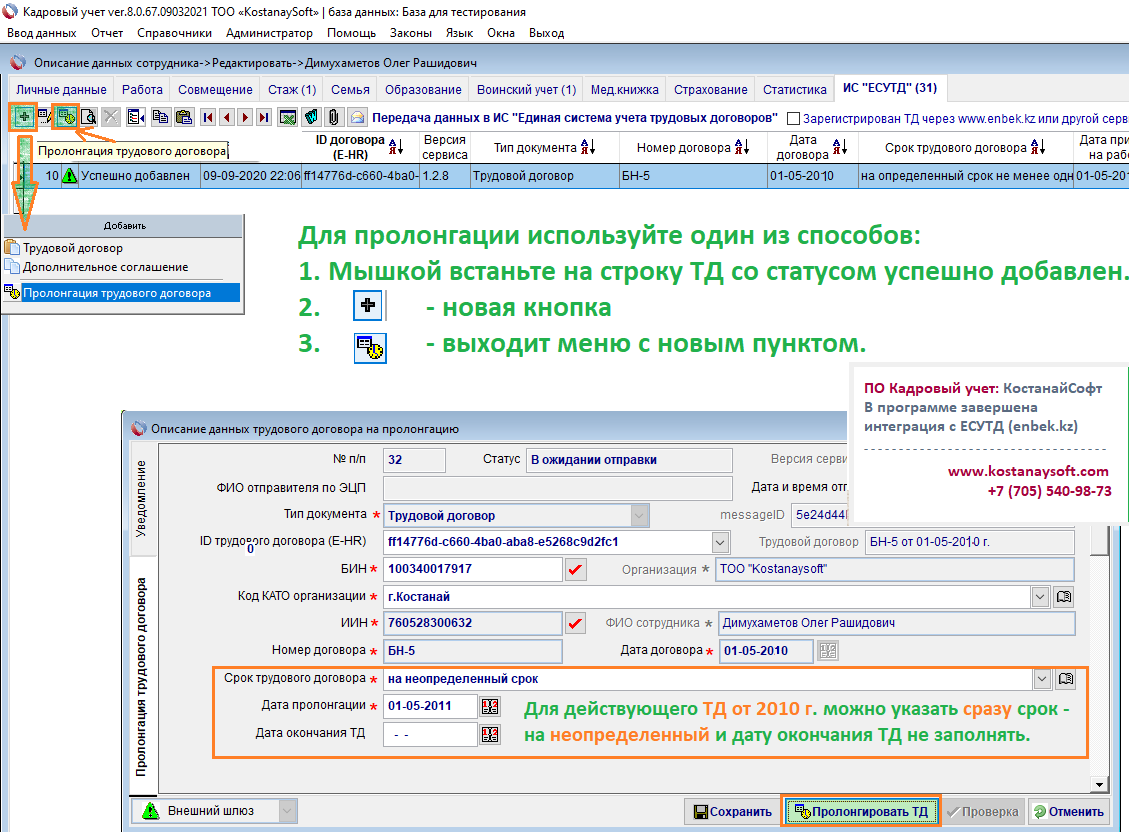The image size is (1129, 832).
Task: Open the vertical Уведомление tab
Action: pyautogui.click(x=141, y=499)
